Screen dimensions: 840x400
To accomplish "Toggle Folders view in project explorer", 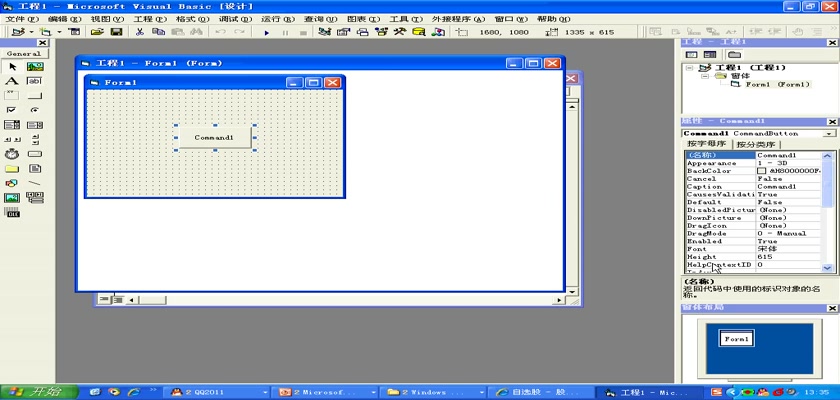I will [734, 54].
